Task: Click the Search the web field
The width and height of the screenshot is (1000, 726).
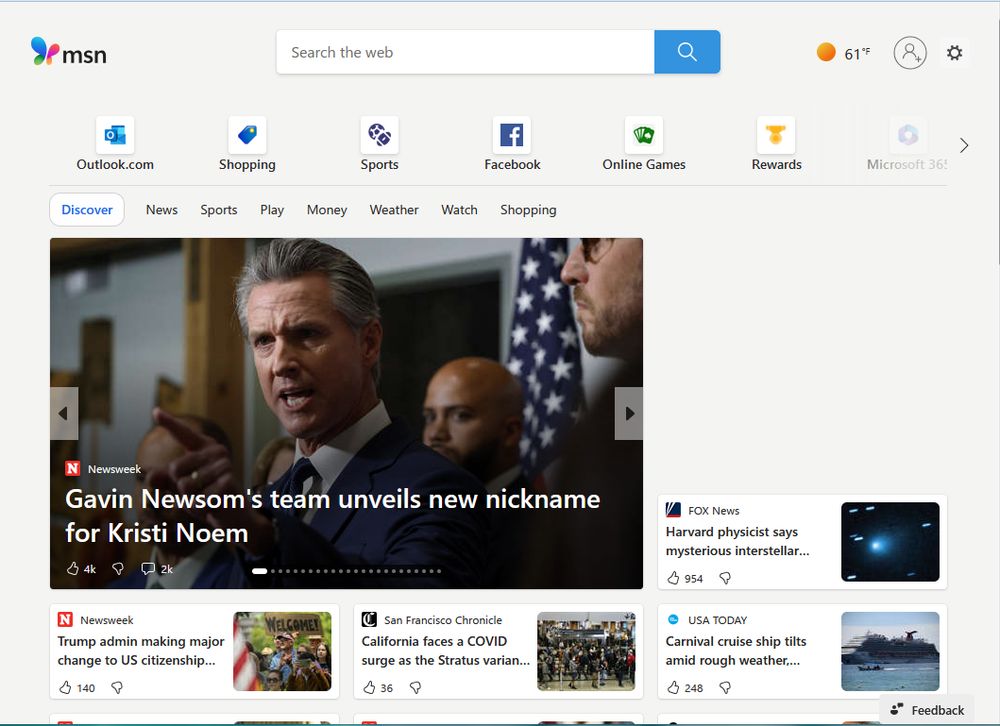Action: [x=466, y=52]
